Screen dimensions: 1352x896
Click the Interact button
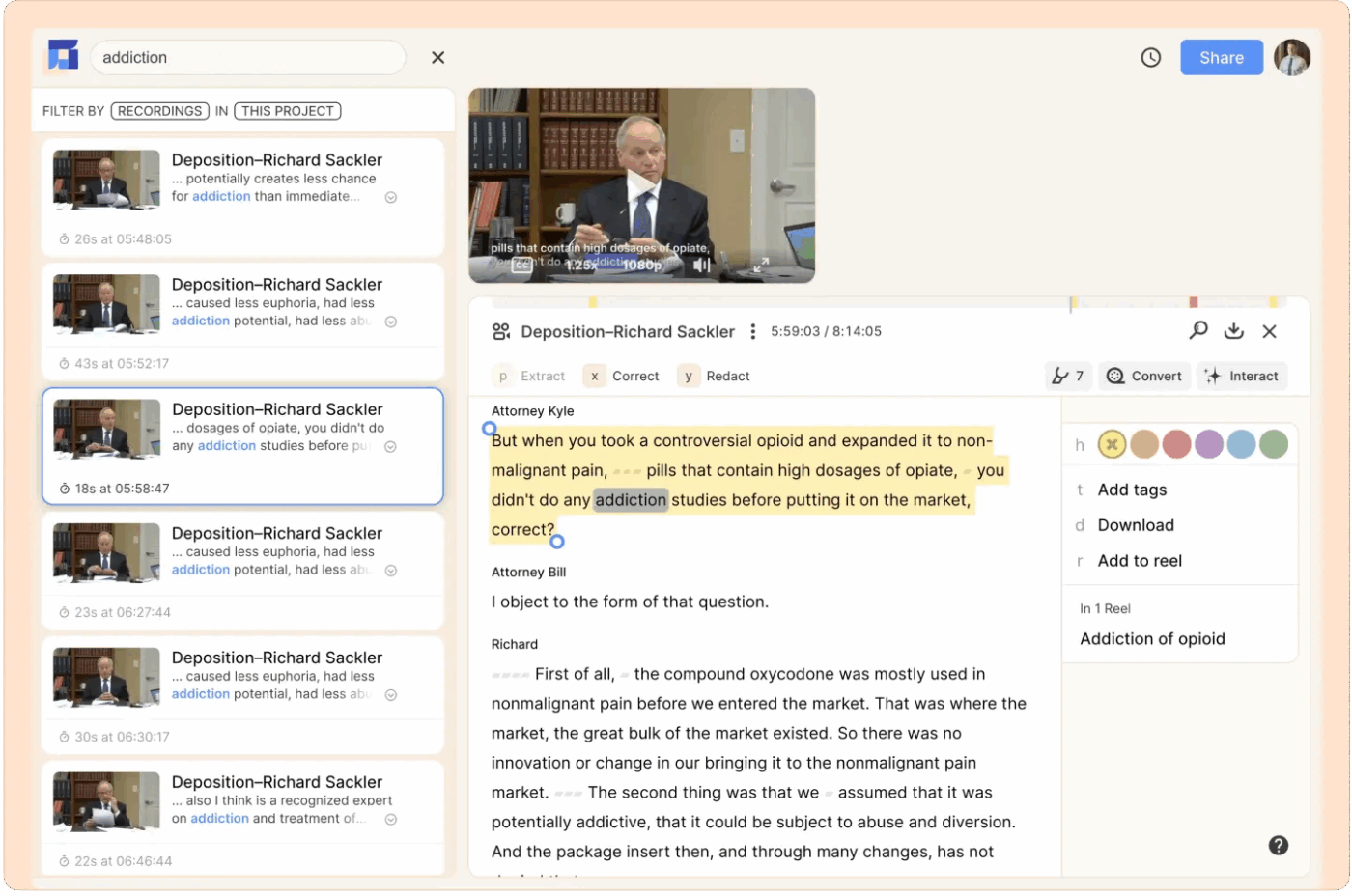tap(1242, 377)
